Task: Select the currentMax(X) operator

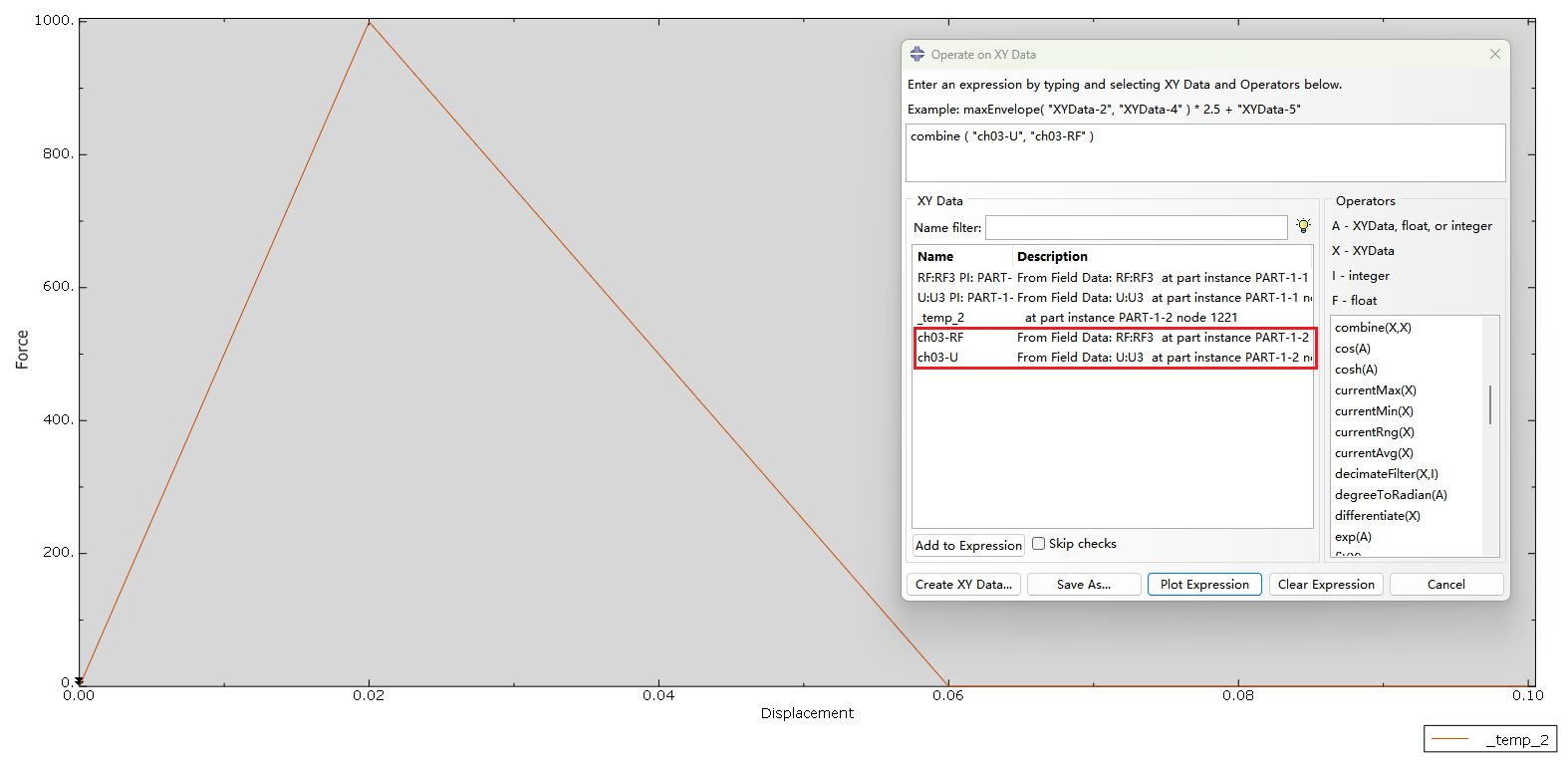Action: [1375, 390]
